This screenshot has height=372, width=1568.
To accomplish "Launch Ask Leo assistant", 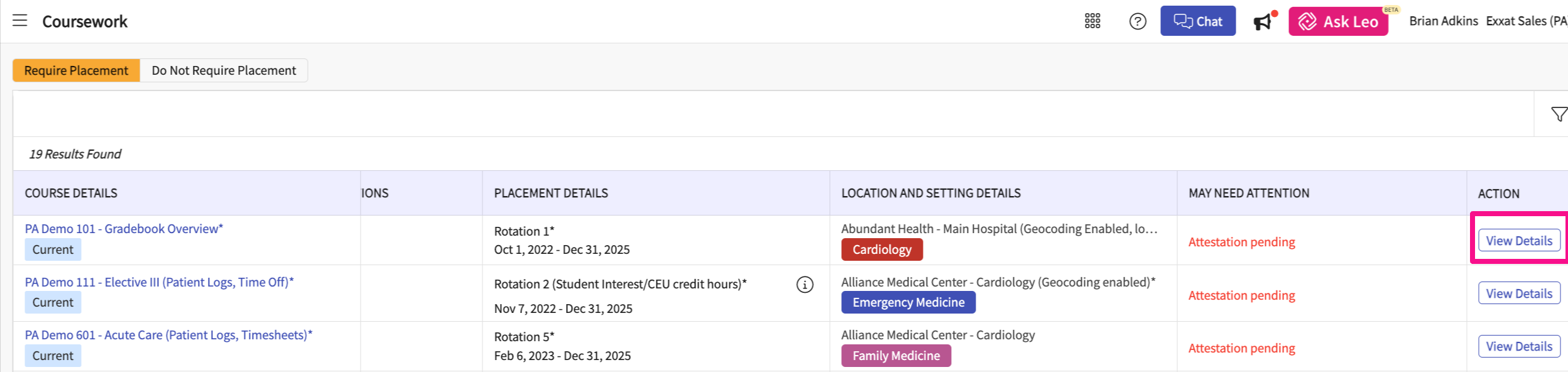I will pos(1338,22).
